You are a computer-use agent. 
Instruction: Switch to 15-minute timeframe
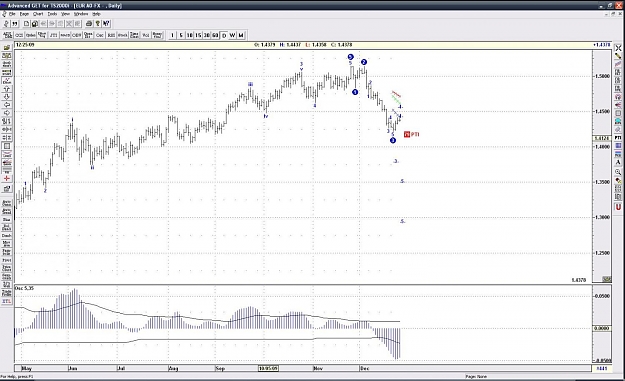click(198, 35)
